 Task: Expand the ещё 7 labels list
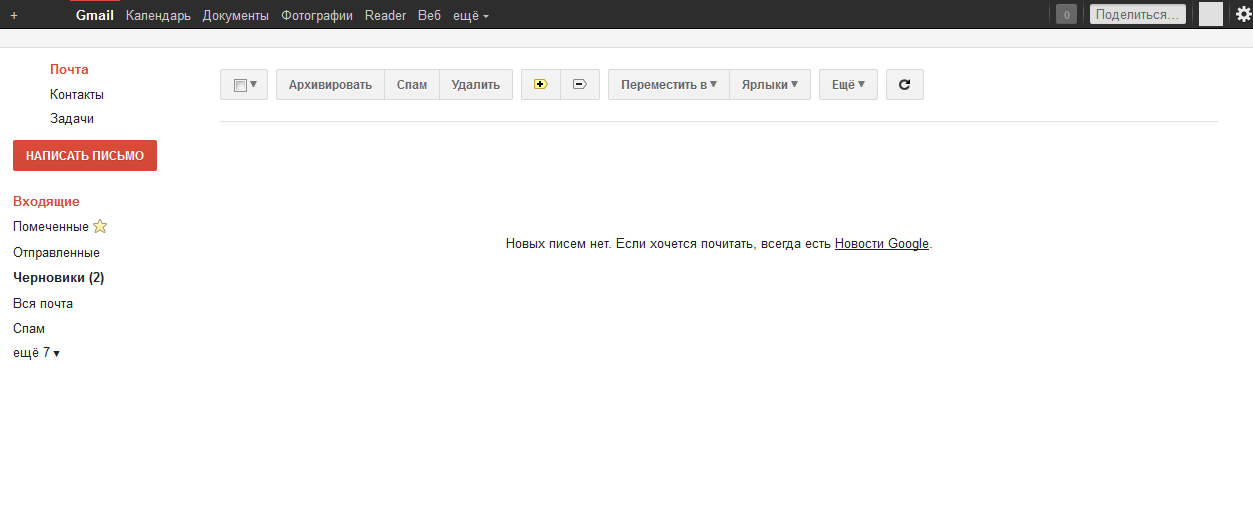tap(36, 352)
